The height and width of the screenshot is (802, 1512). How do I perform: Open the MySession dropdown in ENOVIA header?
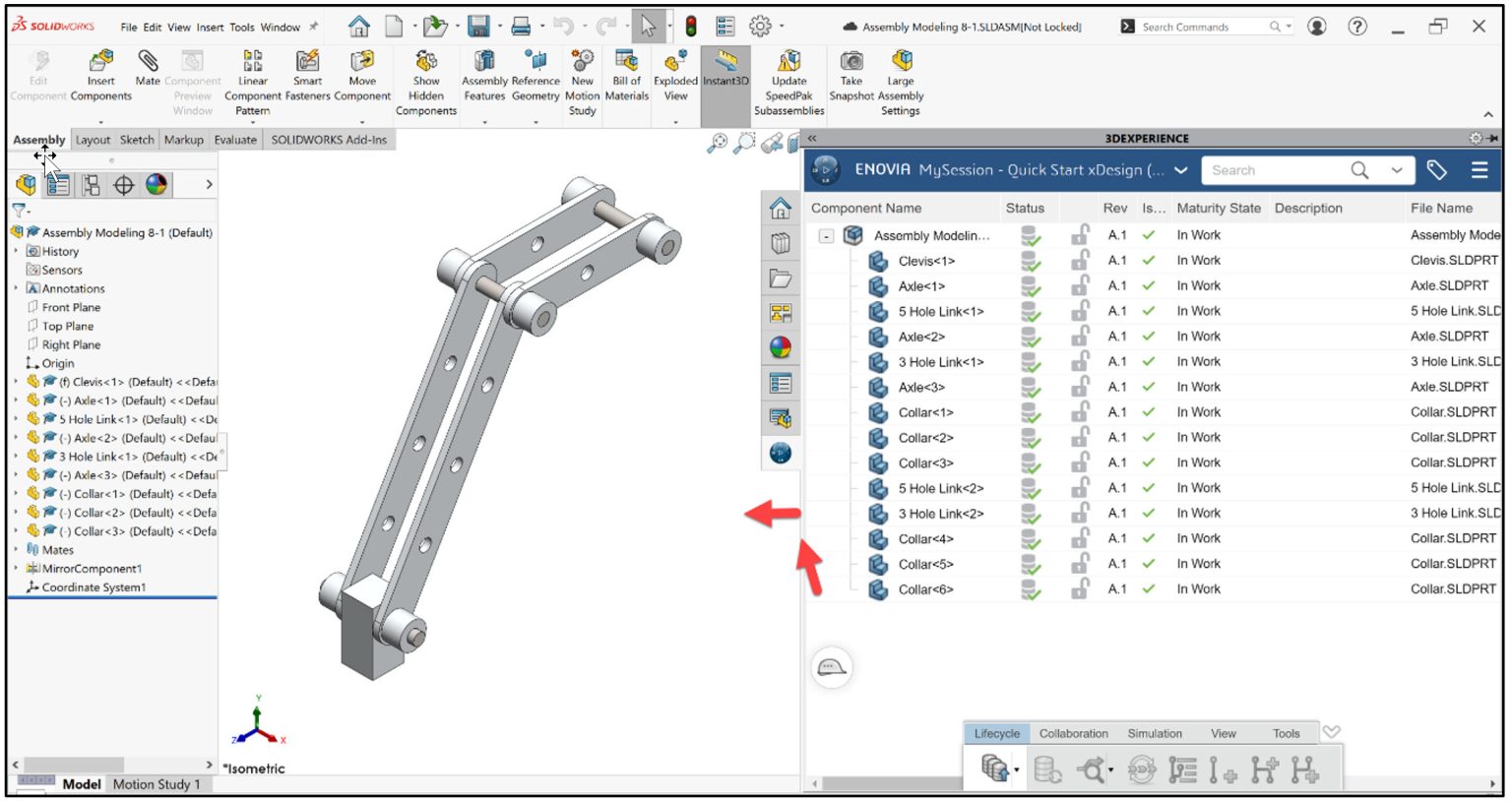tap(1180, 169)
